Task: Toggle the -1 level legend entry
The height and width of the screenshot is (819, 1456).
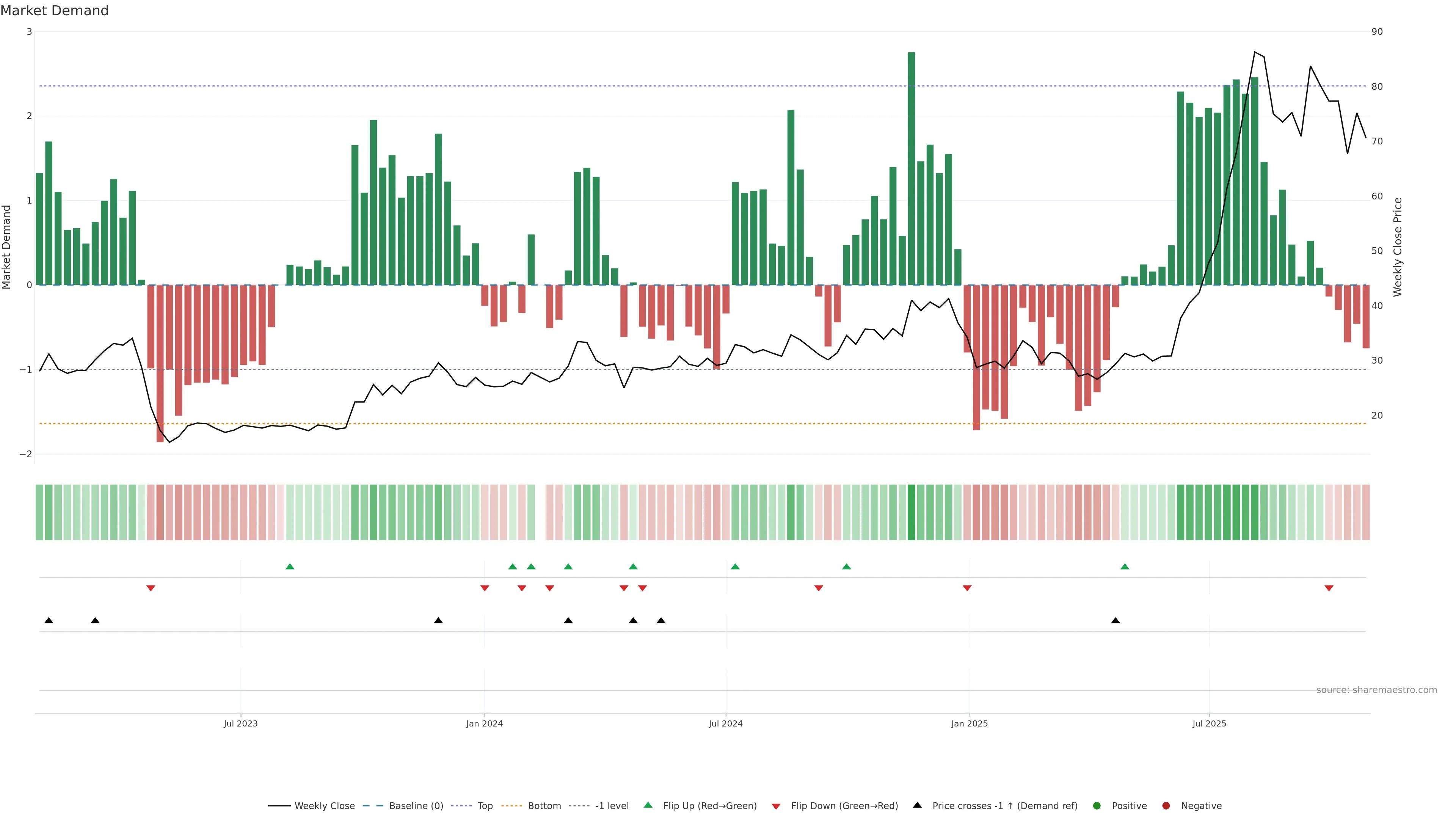Action: tap(612, 806)
